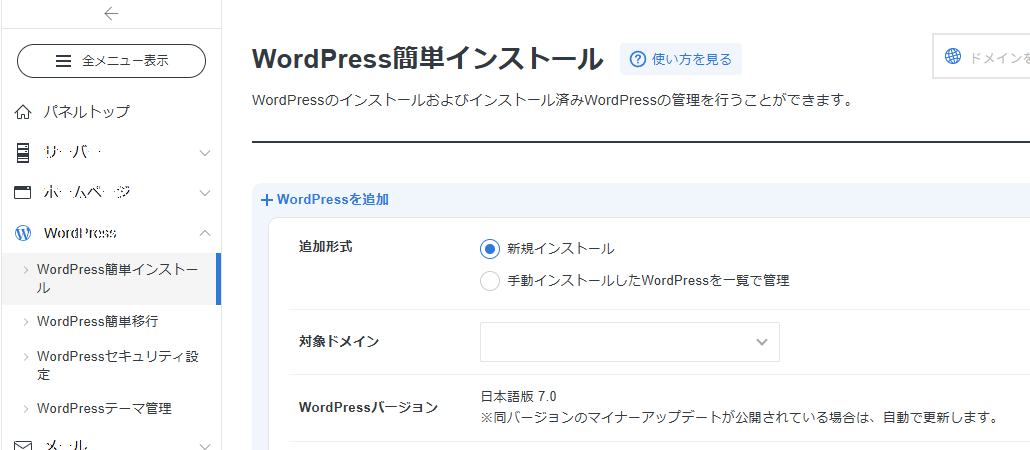Collapse the WordPress section chevron
This screenshot has height=450, width=1030.
point(205,233)
